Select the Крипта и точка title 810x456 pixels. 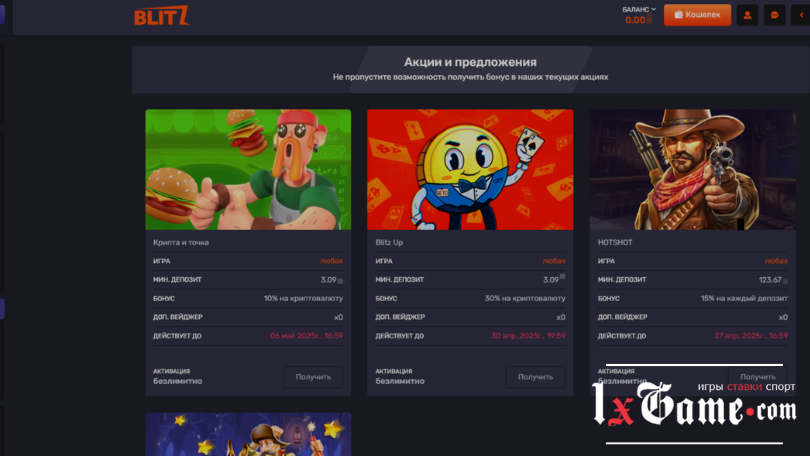pyautogui.click(x=181, y=242)
